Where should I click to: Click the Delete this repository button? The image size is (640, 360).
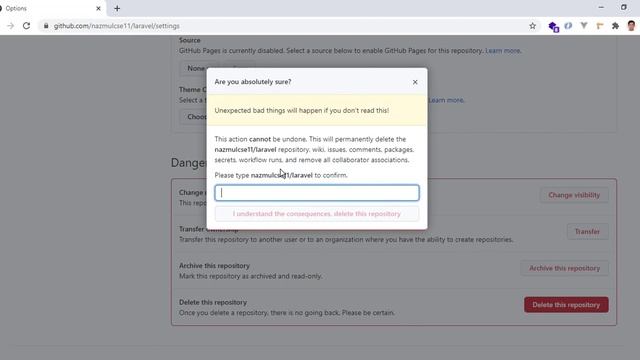tap(566, 305)
